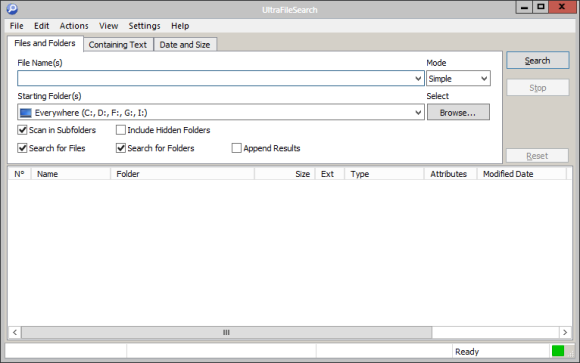Open the Edit menu
Screen dimensions: 580x363
(41, 26)
